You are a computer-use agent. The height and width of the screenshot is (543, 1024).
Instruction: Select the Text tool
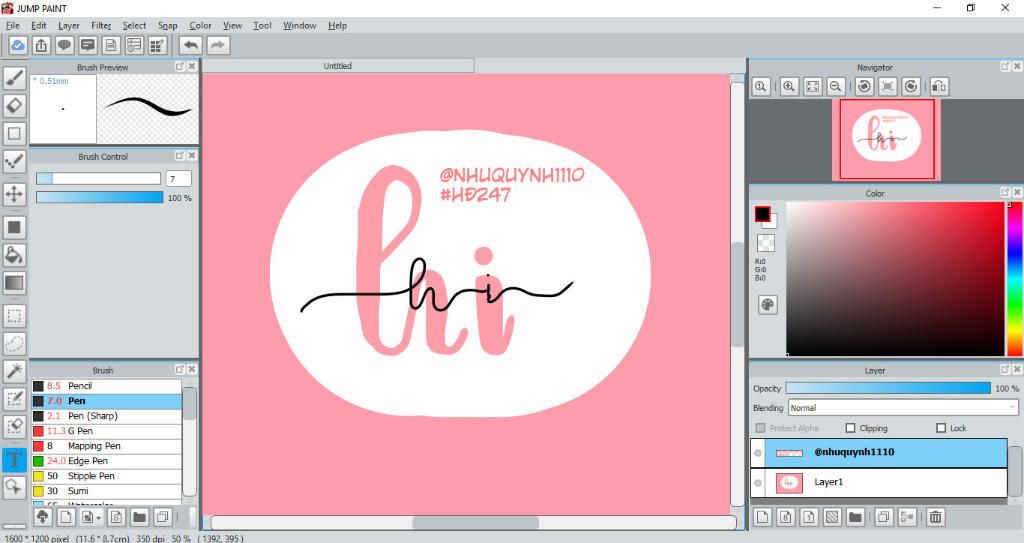click(x=14, y=459)
